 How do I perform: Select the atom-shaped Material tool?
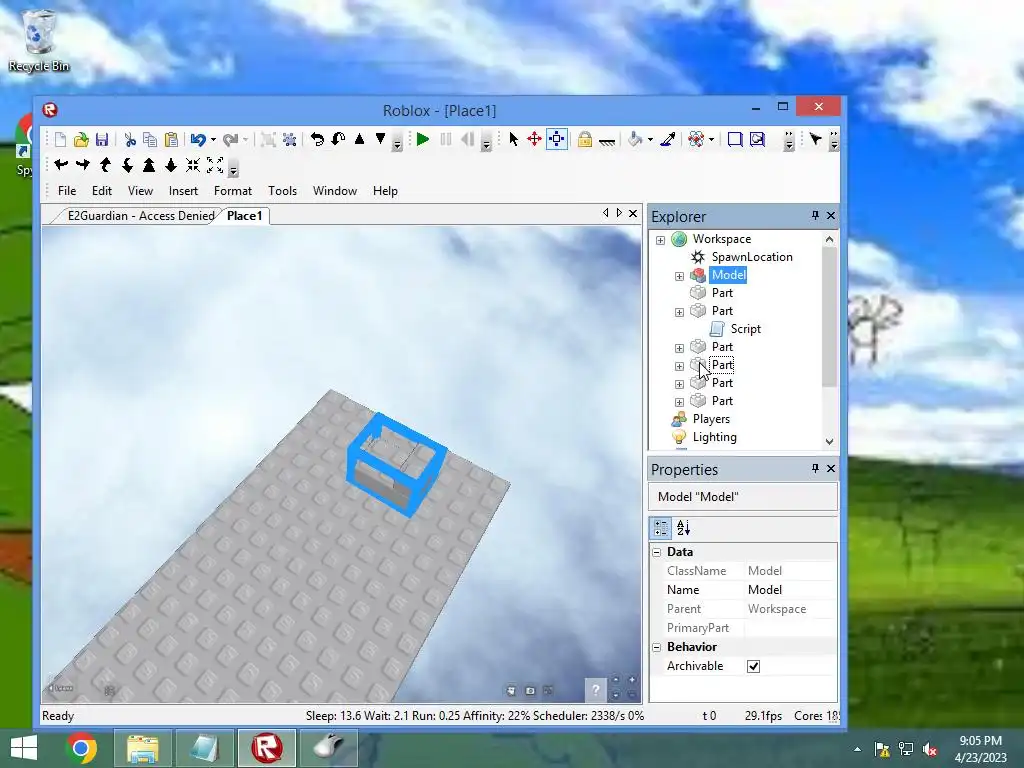point(696,139)
